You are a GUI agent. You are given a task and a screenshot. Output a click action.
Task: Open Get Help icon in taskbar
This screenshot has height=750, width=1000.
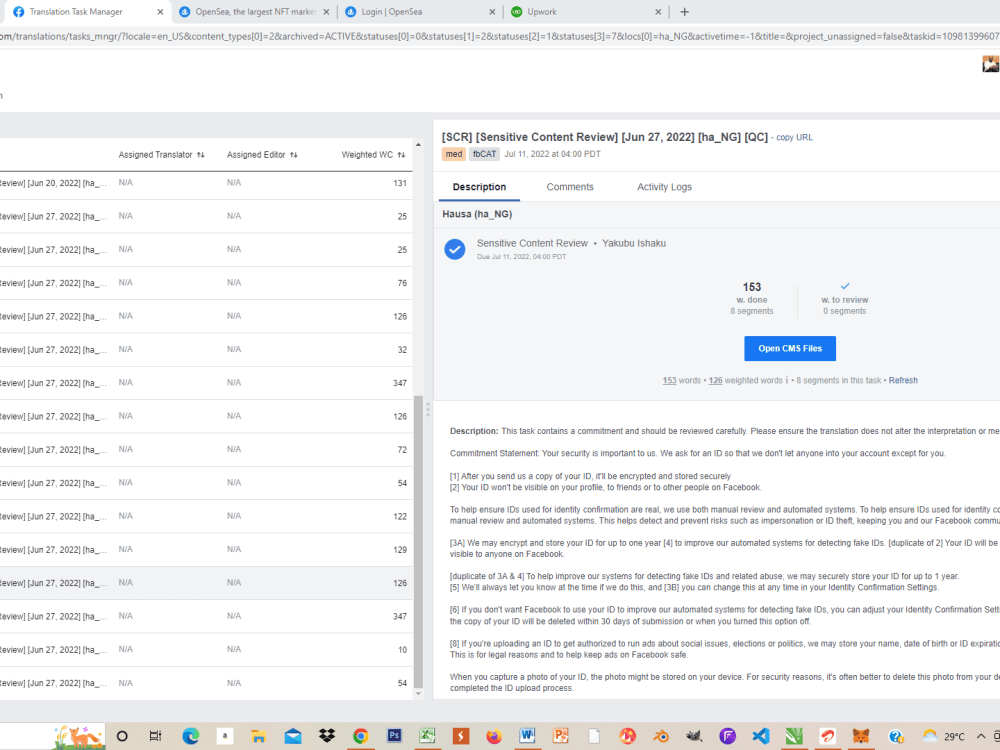point(895,736)
